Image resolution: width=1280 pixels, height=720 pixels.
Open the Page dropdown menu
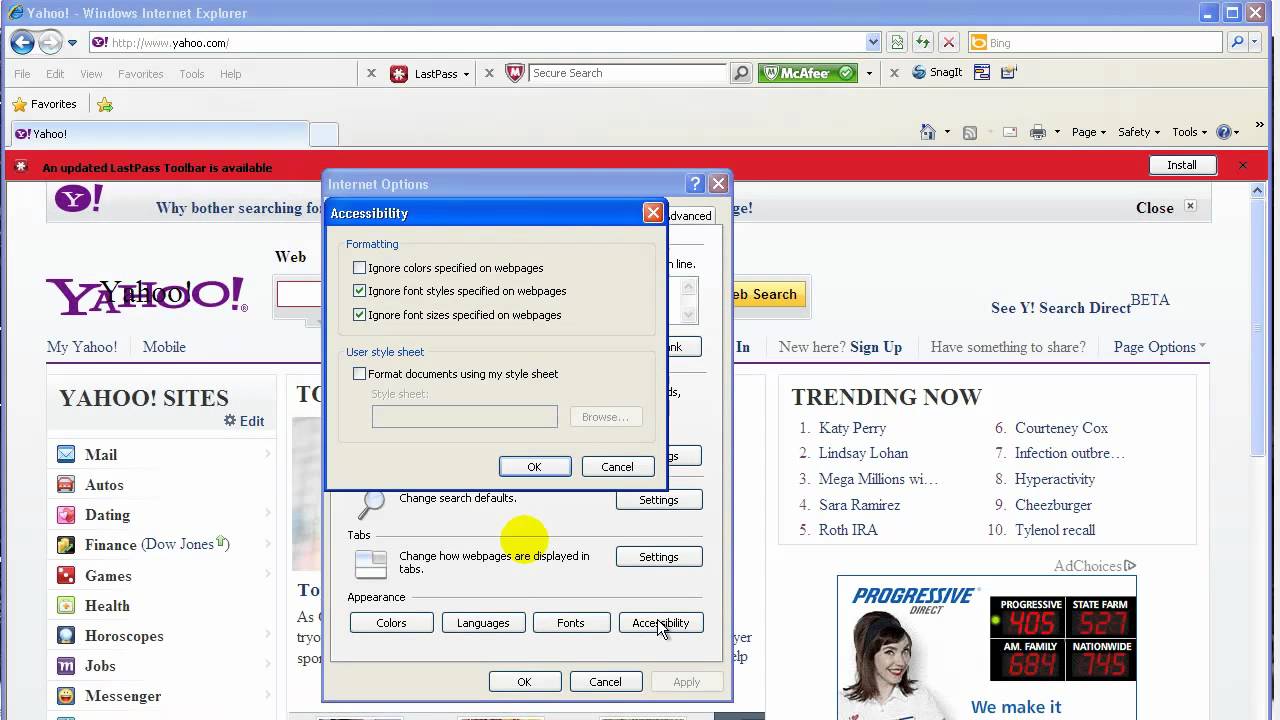(1089, 132)
